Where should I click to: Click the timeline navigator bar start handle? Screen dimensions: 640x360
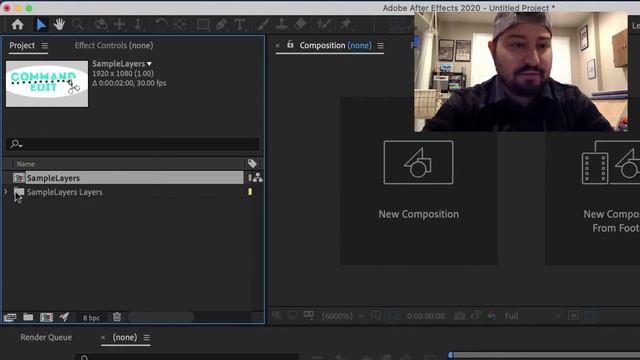click(x=451, y=355)
